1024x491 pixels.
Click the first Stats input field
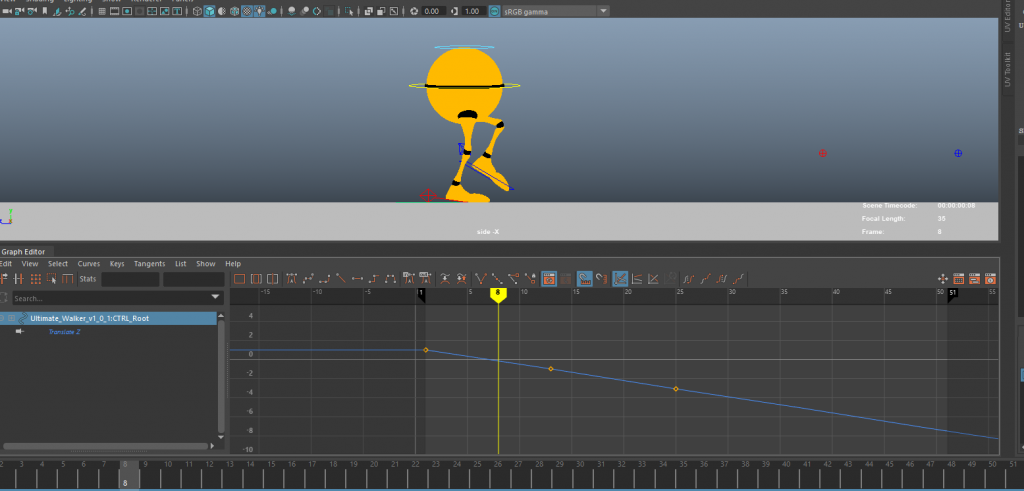tap(130, 279)
